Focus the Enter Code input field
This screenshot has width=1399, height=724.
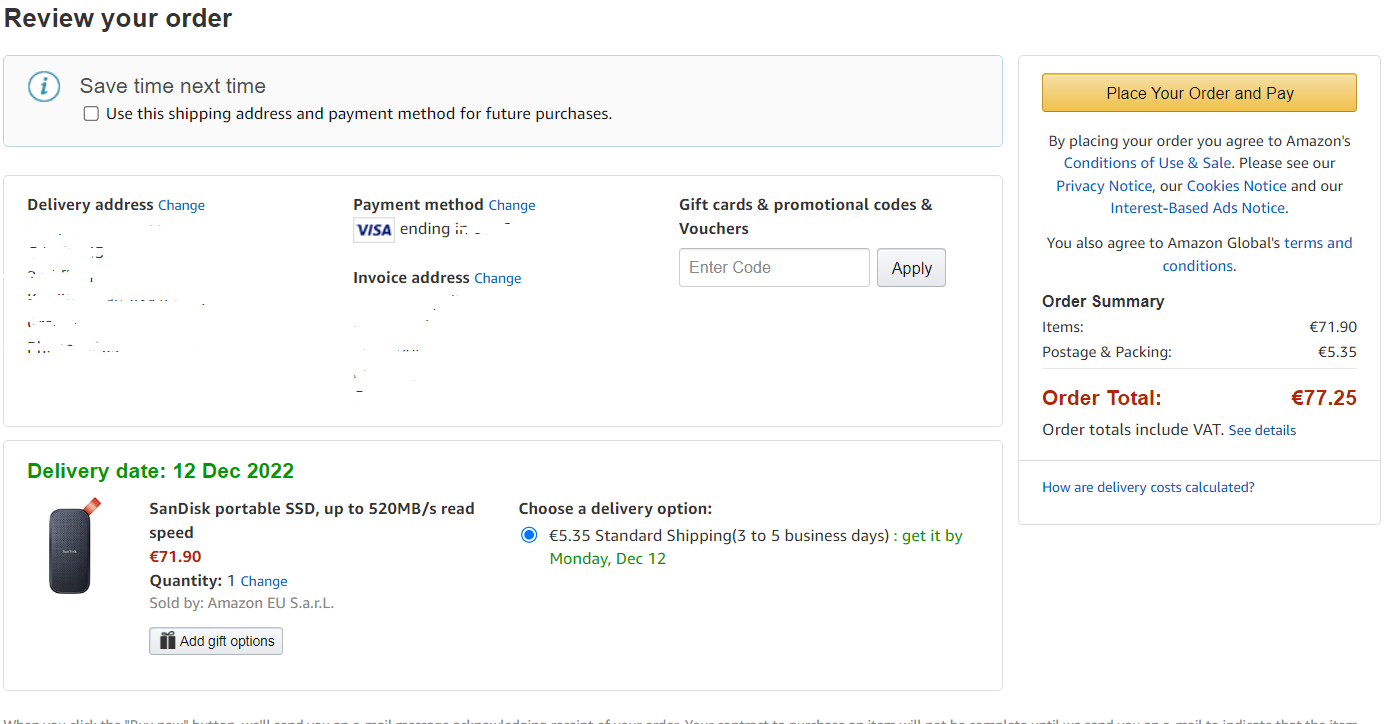click(x=774, y=268)
